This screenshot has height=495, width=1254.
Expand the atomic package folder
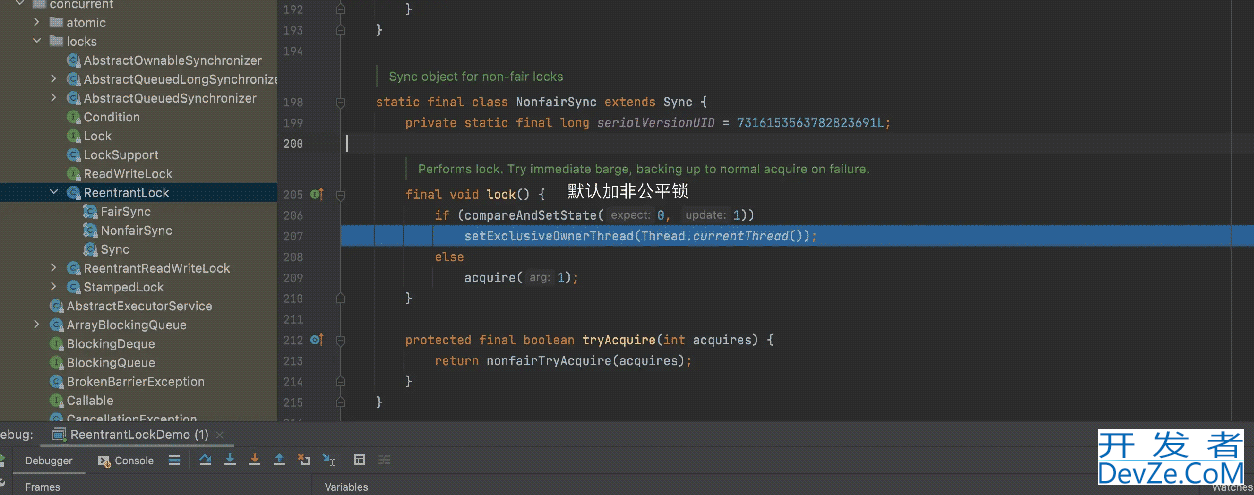tap(38, 22)
